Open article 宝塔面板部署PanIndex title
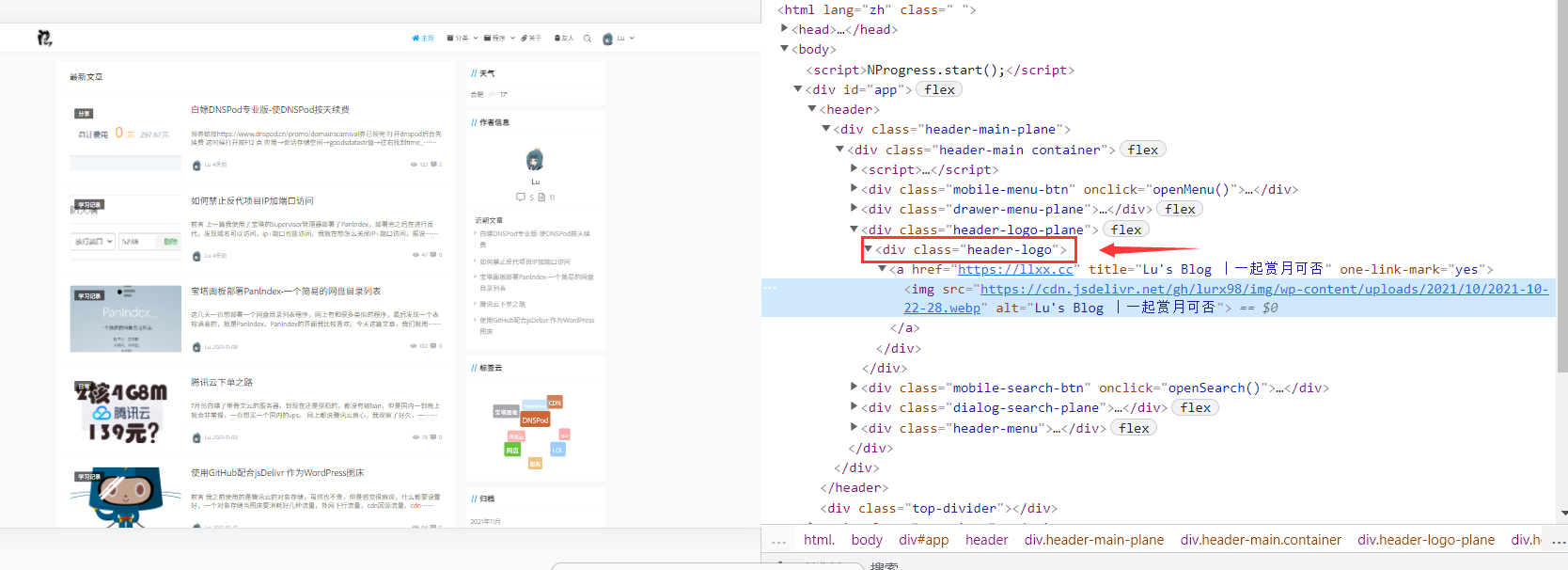1568x570 pixels. pyautogui.click(x=286, y=292)
